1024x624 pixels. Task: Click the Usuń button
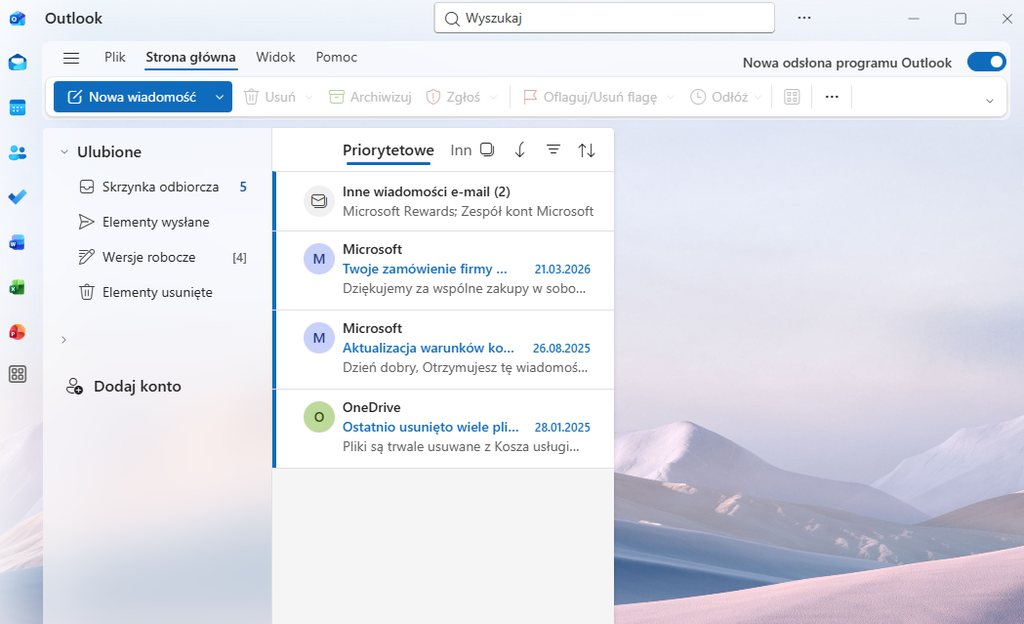tap(270, 97)
